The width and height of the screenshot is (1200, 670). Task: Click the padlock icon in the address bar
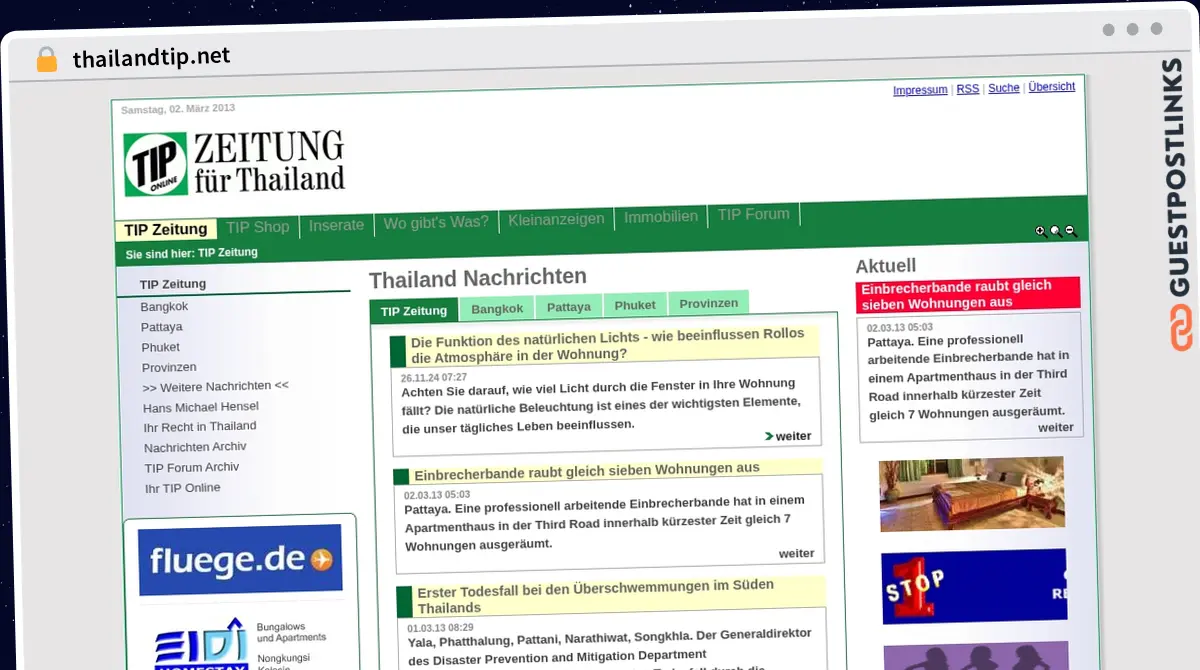(46, 58)
